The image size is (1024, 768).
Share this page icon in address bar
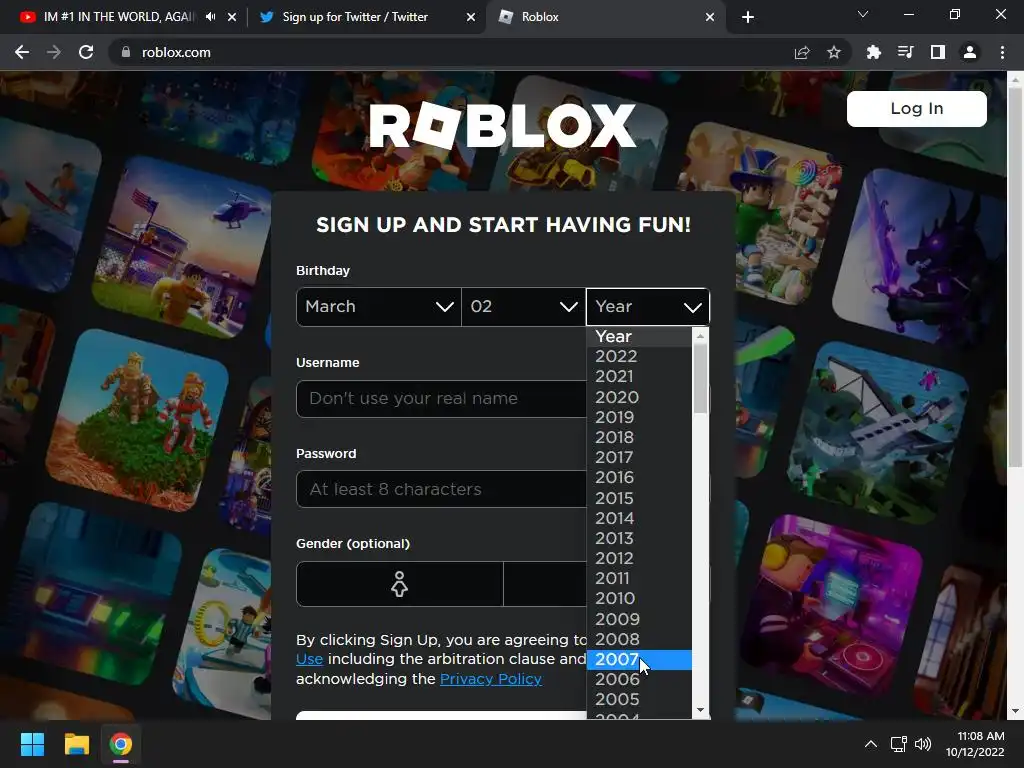click(x=802, y=52)
